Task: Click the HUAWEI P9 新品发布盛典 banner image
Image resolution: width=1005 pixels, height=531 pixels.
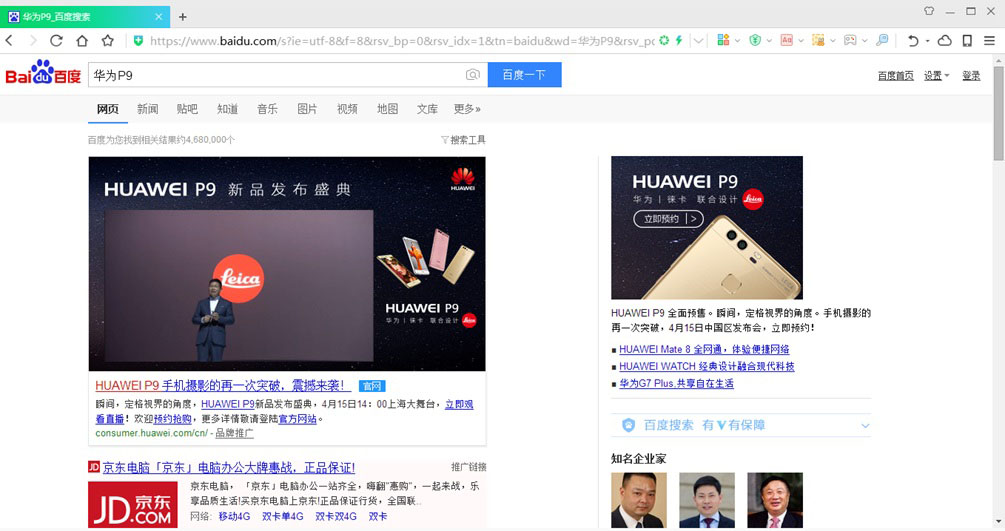Action: tap(287, 264)
